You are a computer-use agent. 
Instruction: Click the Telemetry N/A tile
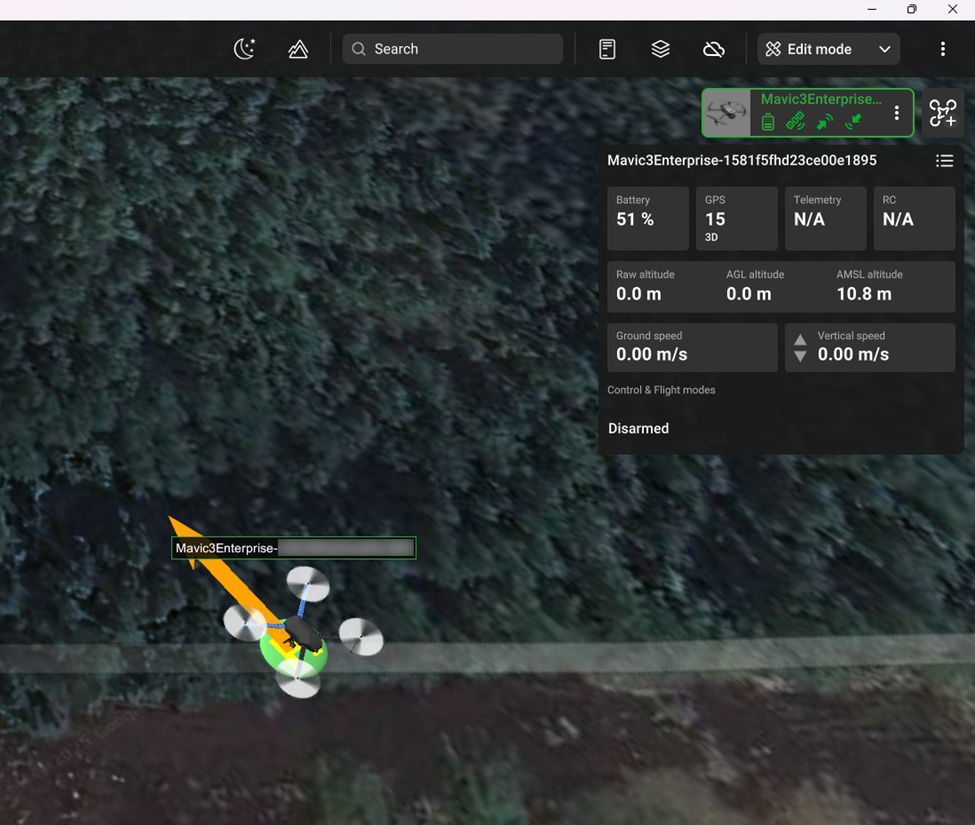[x=826, y=218]
